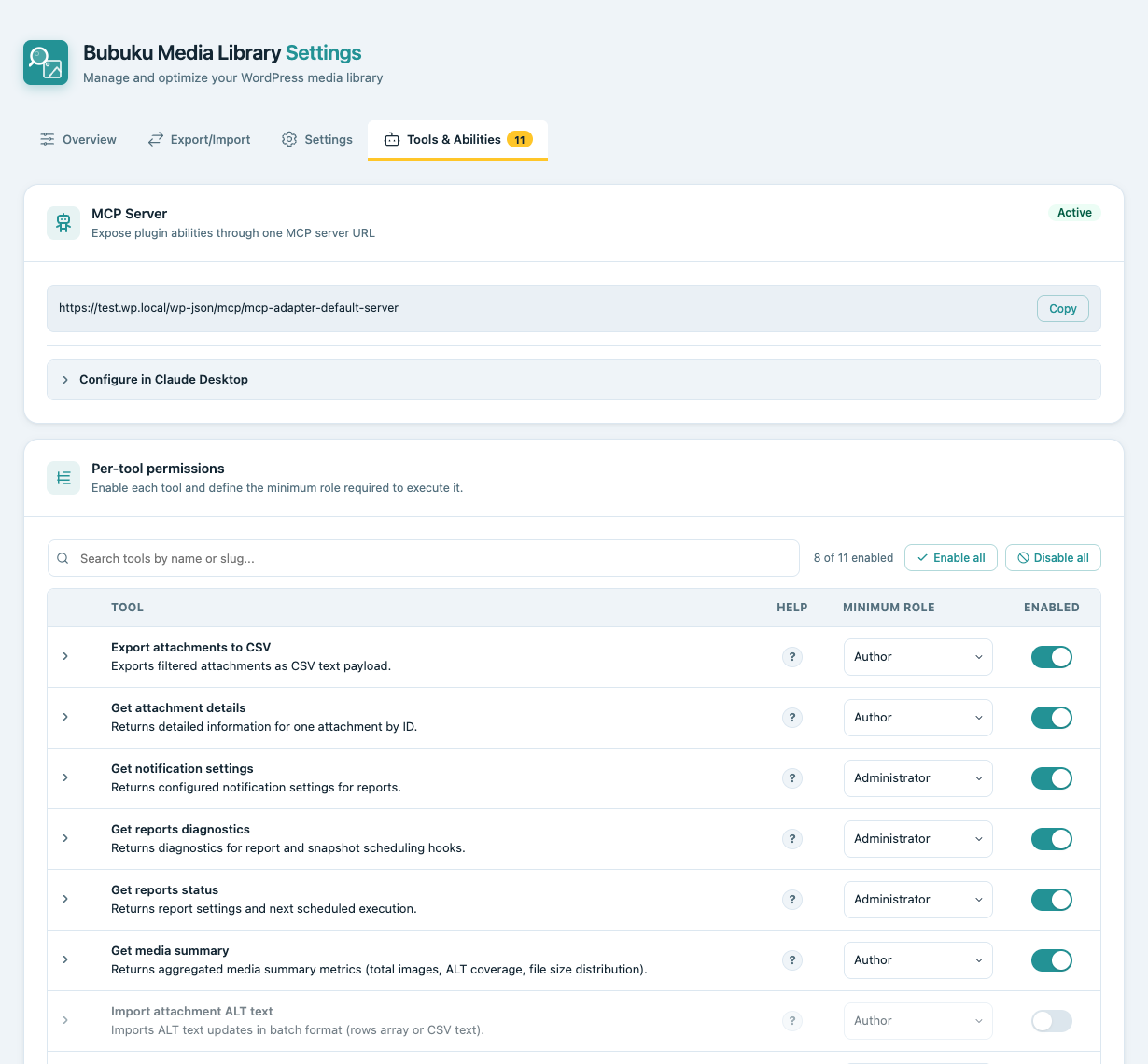Open help for Import attachment ALT text
Viewport: 1148px width, 1064px height.
point(792,1021)
